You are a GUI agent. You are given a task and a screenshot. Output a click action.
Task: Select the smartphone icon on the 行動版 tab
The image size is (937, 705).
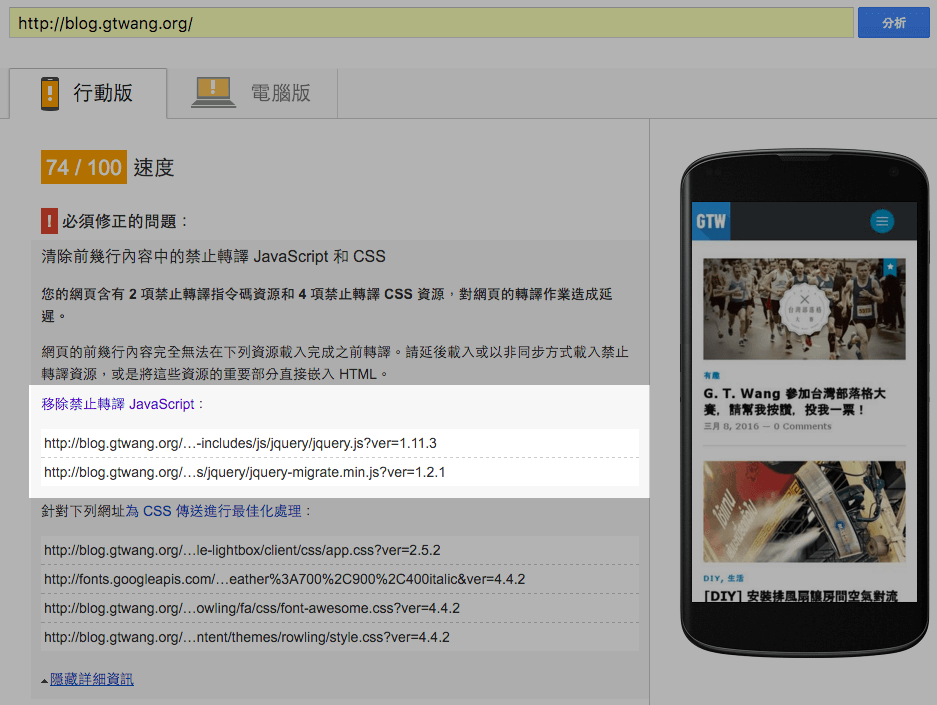pyautogui.click(x=50, y=90)
